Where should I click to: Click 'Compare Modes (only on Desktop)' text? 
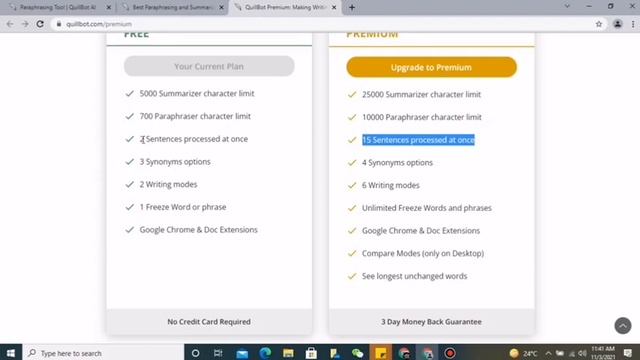point(423,253)
